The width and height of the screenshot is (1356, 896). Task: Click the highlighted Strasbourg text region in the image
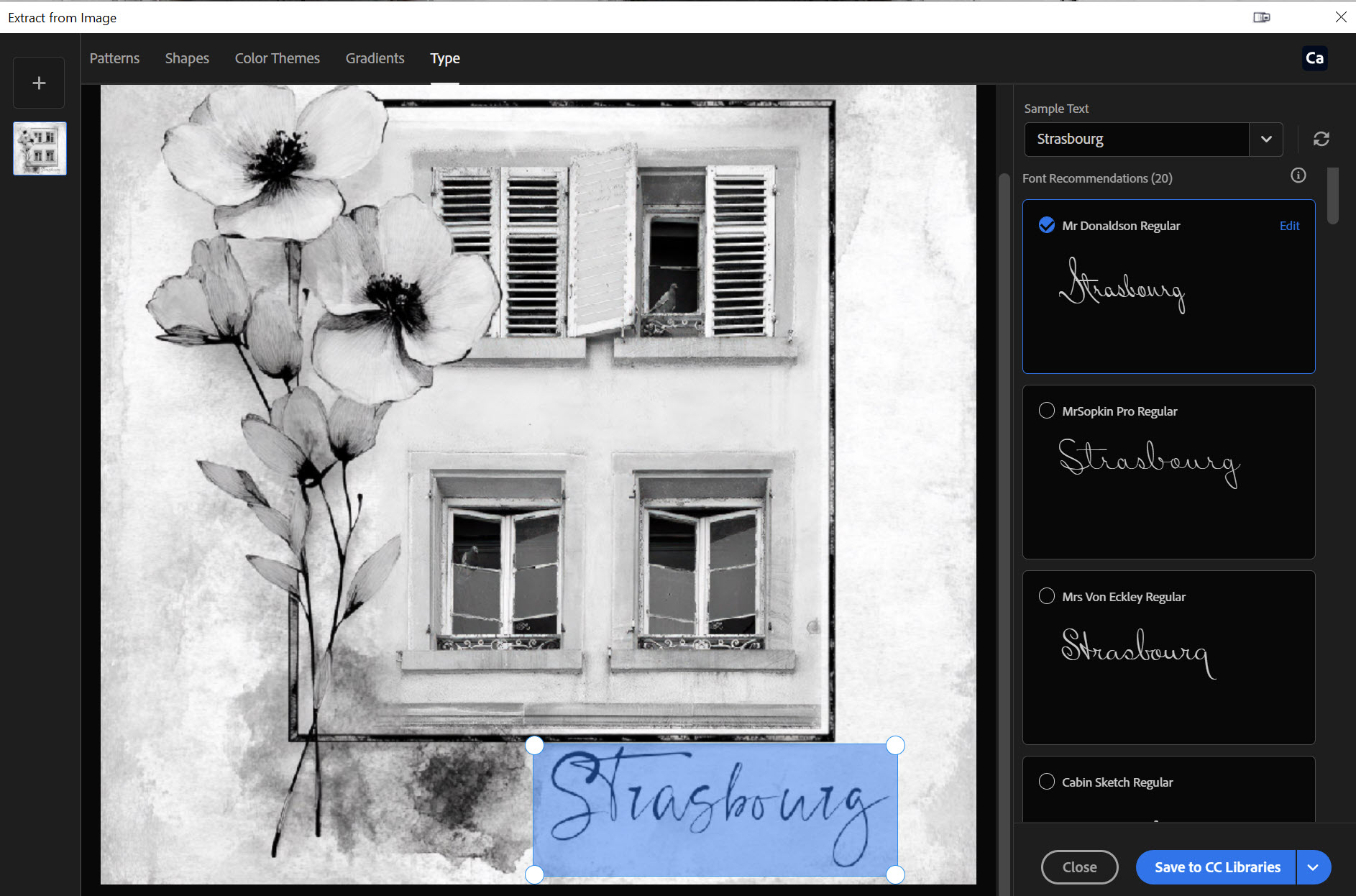[x=715, y=810]
